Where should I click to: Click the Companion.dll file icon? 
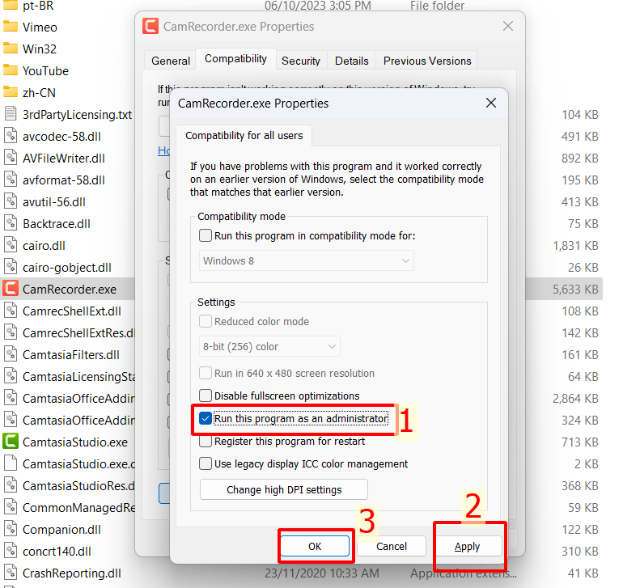pyautogui.click(x=10, y=529)
